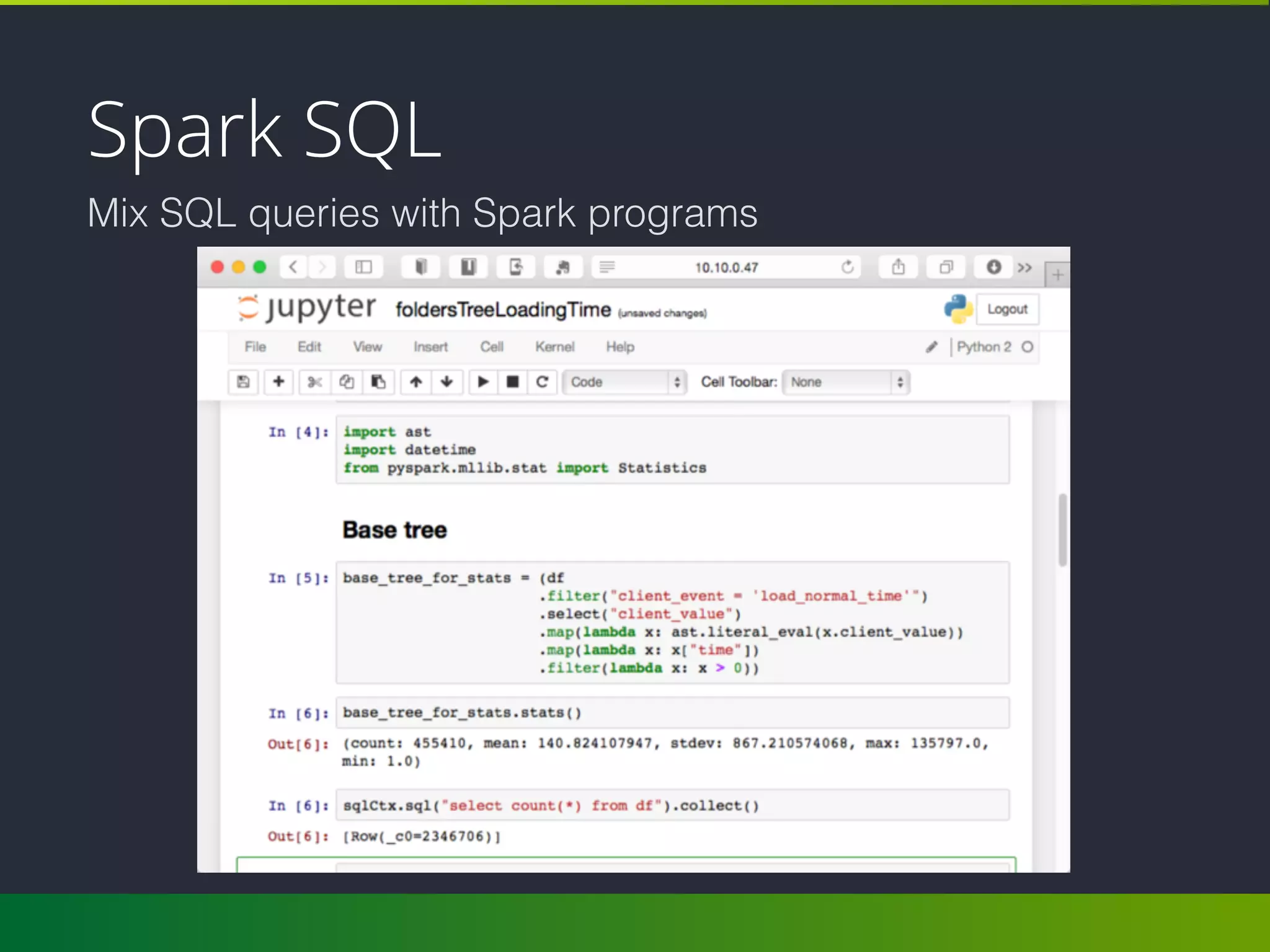The image size is (1270, 952).
Task: Click the pencil edit mode indicator icon
Action: pos(931,347)
